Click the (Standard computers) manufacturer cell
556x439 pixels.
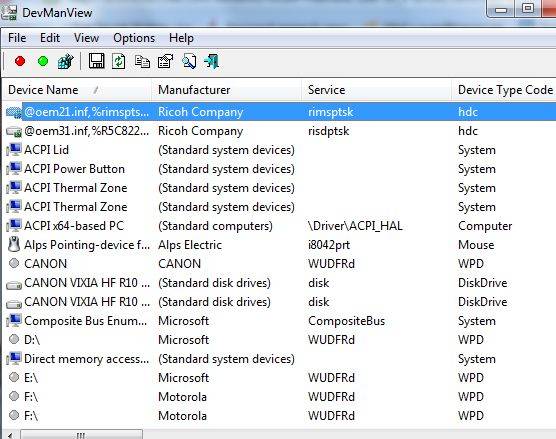tap(215, 226)
